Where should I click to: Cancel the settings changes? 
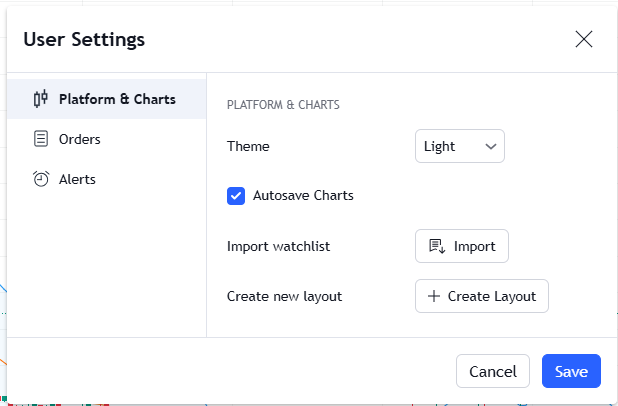click(x=493, y=371)
